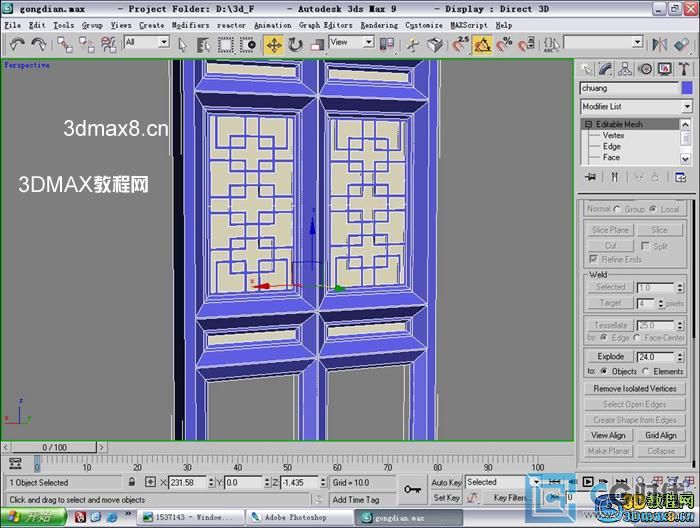
Task: Click Select and Manipulate icon
Action: (x=413, y=45)
